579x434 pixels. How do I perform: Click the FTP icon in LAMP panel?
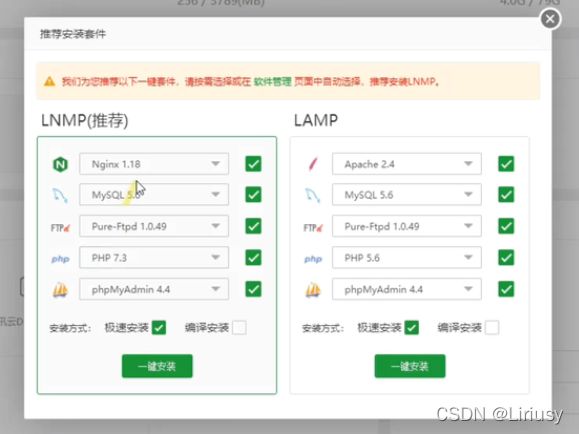pyautogui.click(x=313, y=228)
